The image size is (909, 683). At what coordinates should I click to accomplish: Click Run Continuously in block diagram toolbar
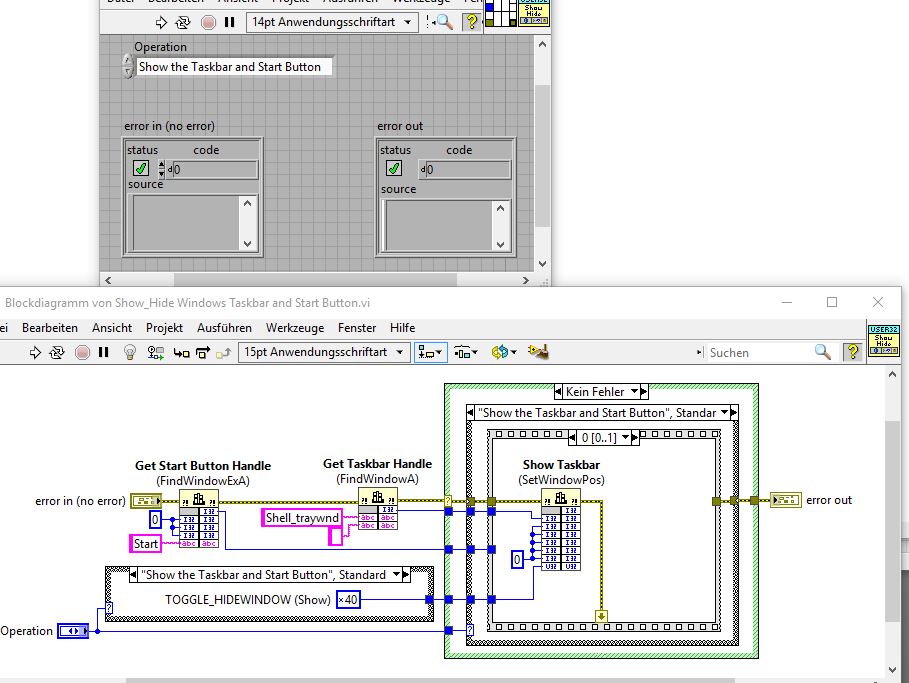[58, 352]
